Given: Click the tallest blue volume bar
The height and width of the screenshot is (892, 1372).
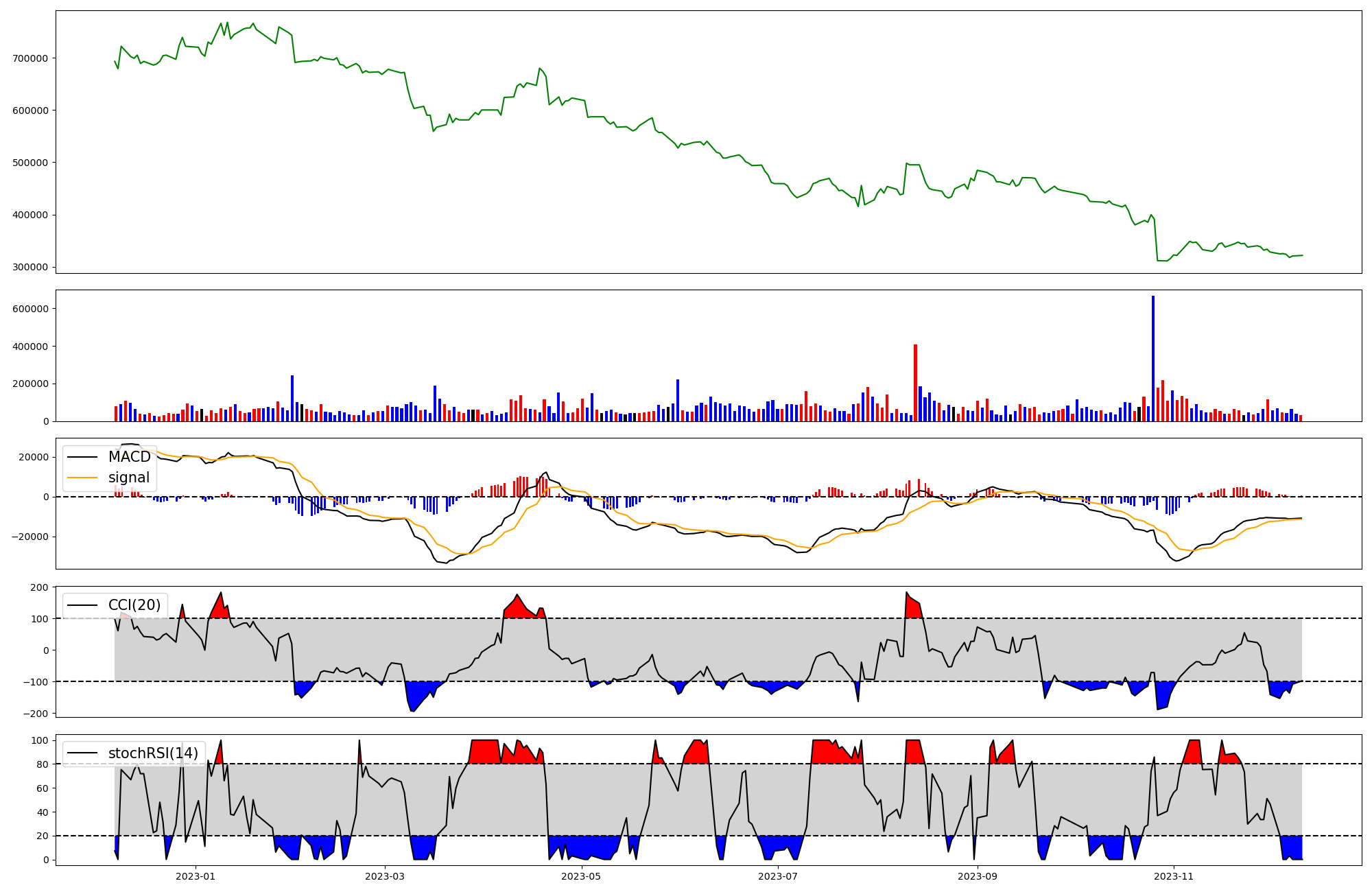Looking at the screenshot, I should (1153, 357).
